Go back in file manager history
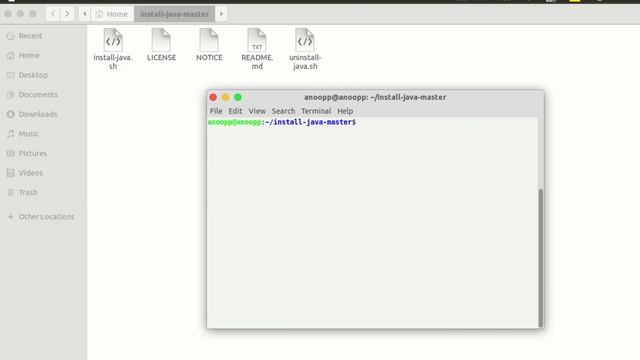 click(x=53, y=14)
